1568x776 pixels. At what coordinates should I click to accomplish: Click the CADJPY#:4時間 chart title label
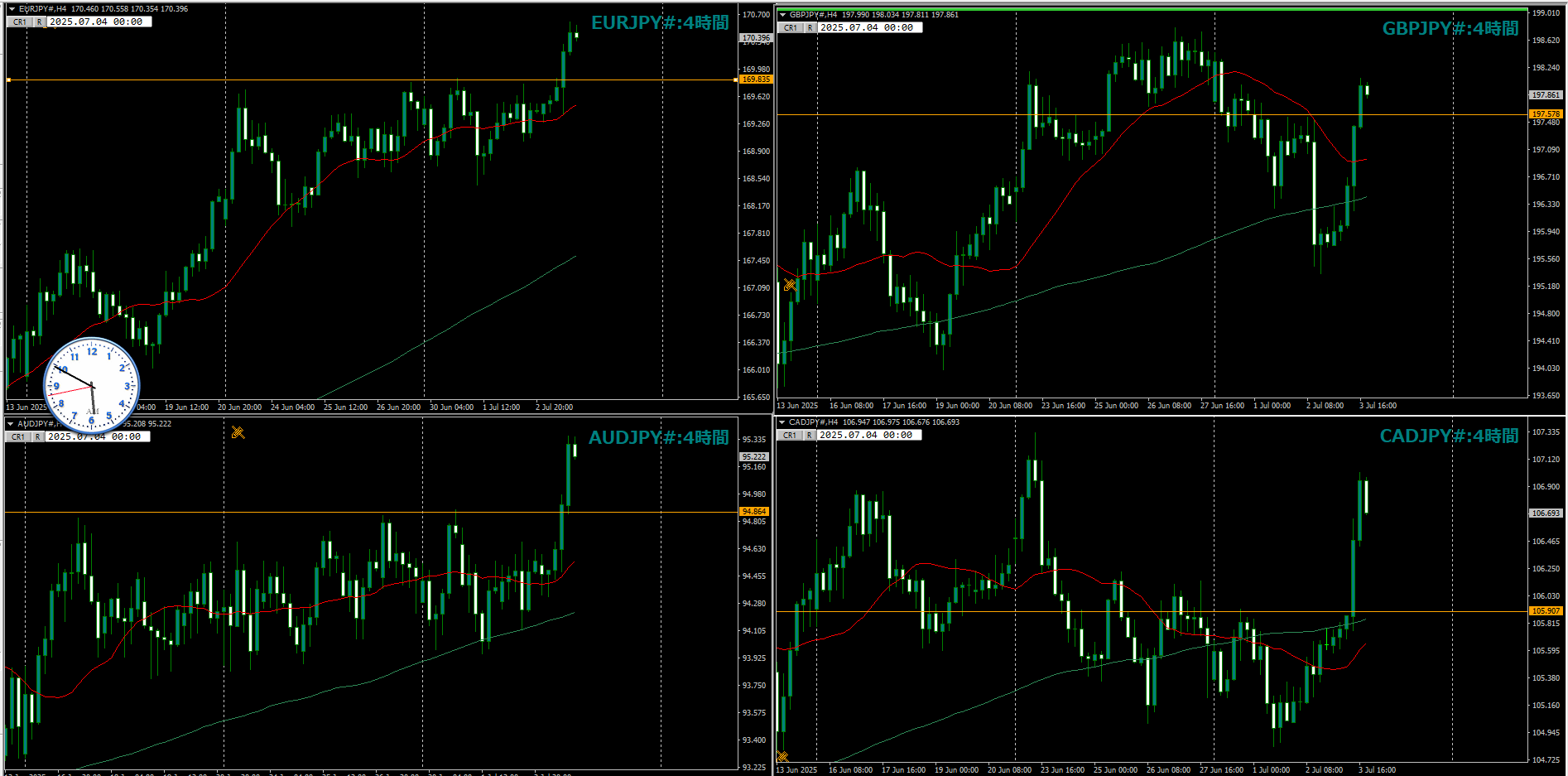(1449, 436)
